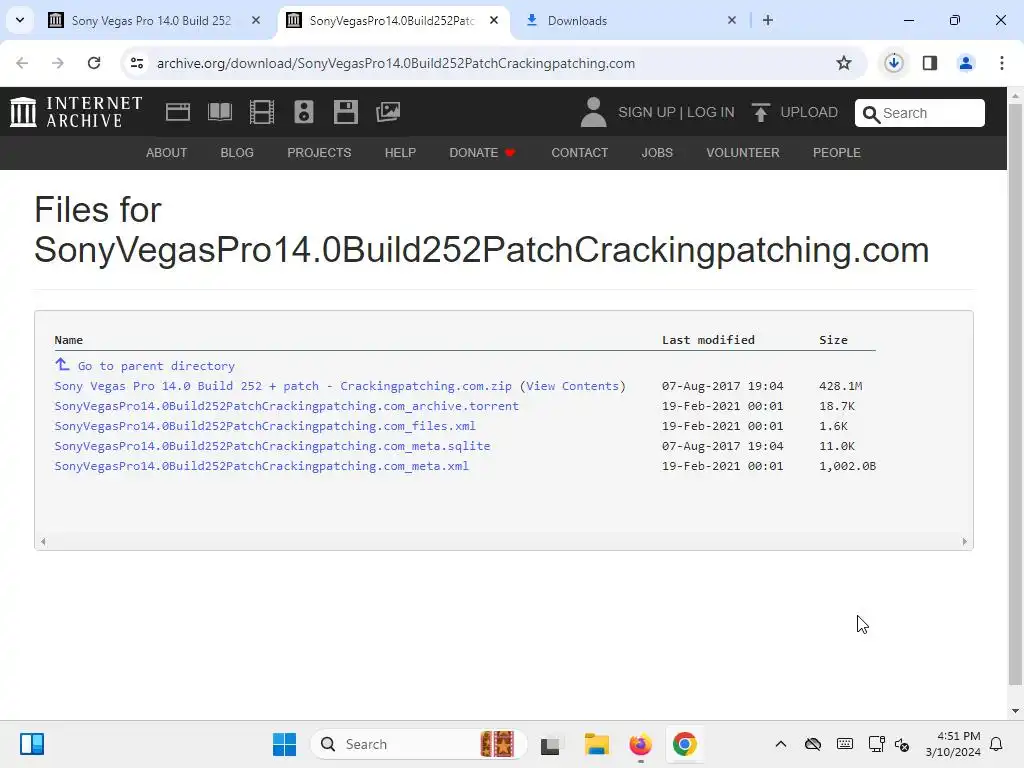This screenshot has height=768, width=1024.
Task: Click the UPLOAD link
Action: pyautogui.click(x=809, y=112)
